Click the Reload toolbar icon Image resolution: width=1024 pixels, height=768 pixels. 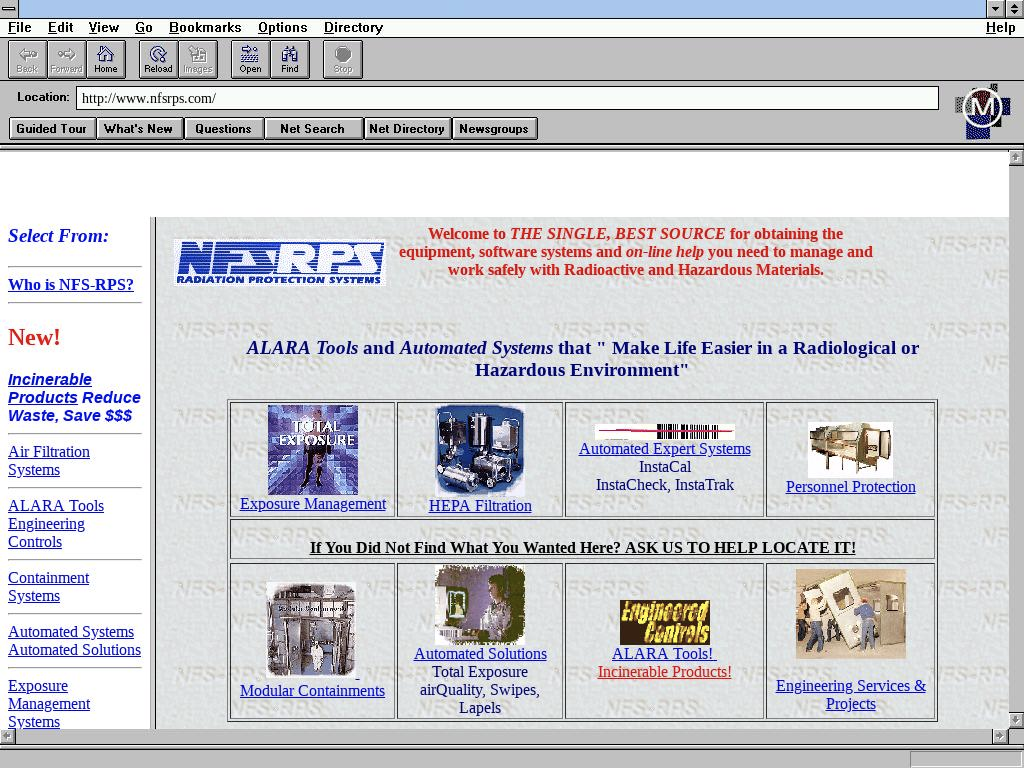coord(158,59)
